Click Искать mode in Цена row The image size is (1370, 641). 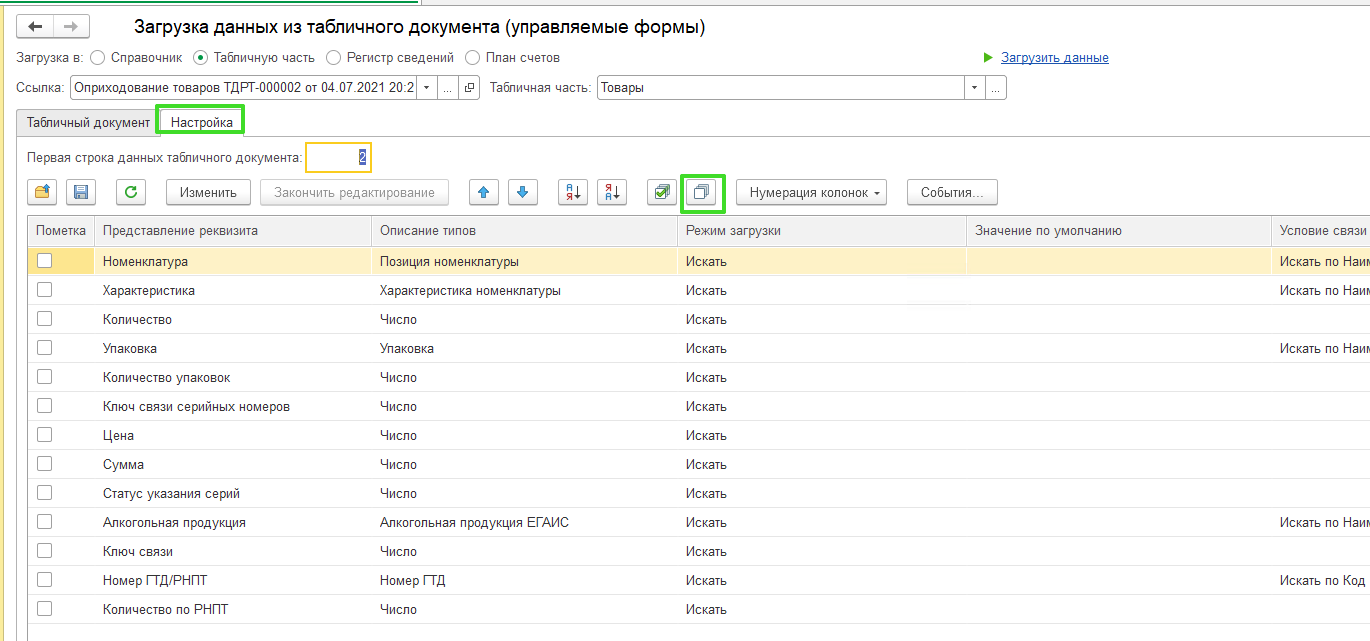(x=822, y=435)
